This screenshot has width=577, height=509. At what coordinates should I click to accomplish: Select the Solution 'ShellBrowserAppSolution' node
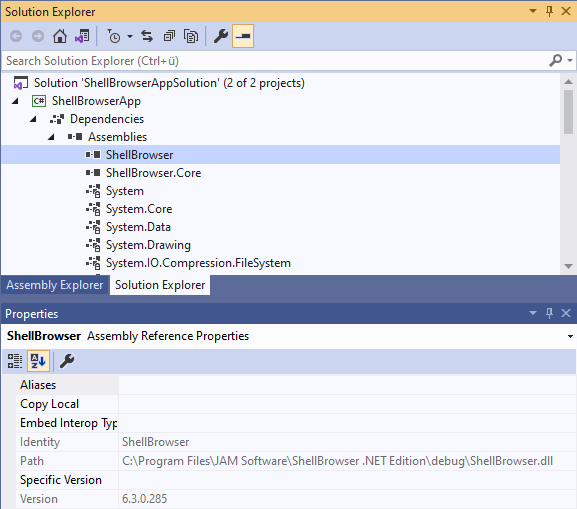click(169, 83)
